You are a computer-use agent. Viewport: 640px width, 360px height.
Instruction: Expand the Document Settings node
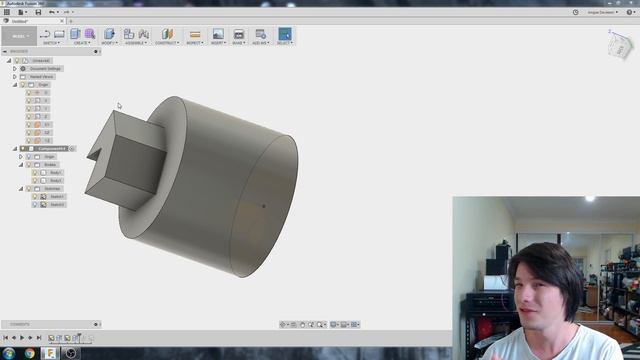tap(15, 69)
